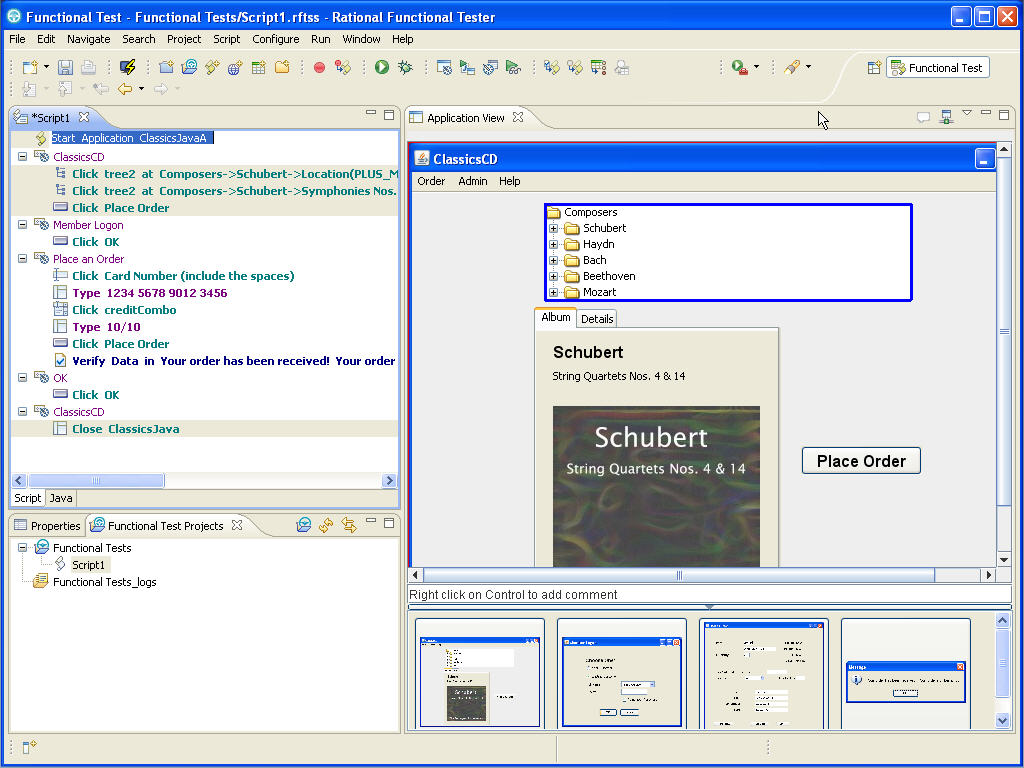Collapse the Place an Order group
This screenshot has height=768, width=1024.
[20, 259]
